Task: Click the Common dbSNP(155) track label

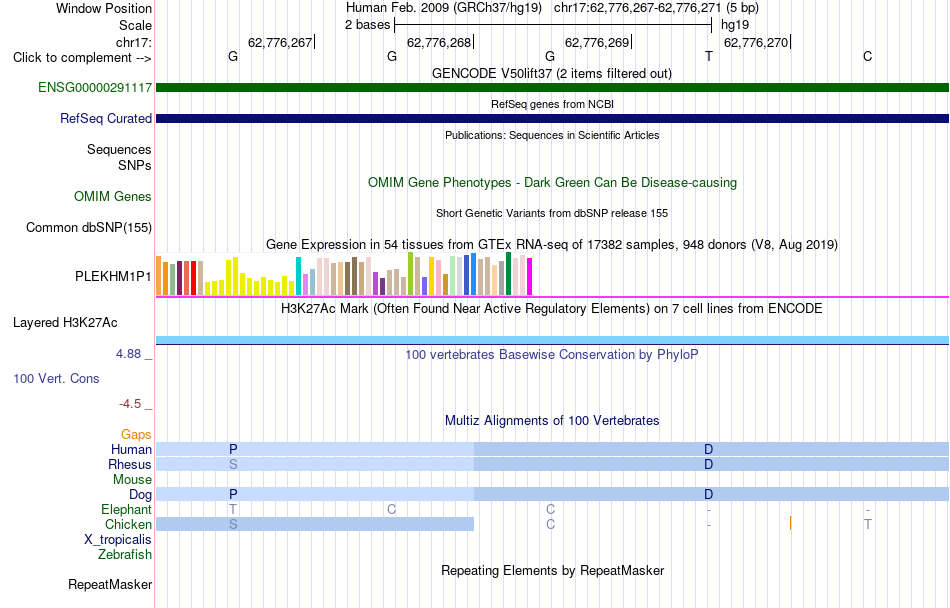Action: pyautogui.click(x=88, y=227)
